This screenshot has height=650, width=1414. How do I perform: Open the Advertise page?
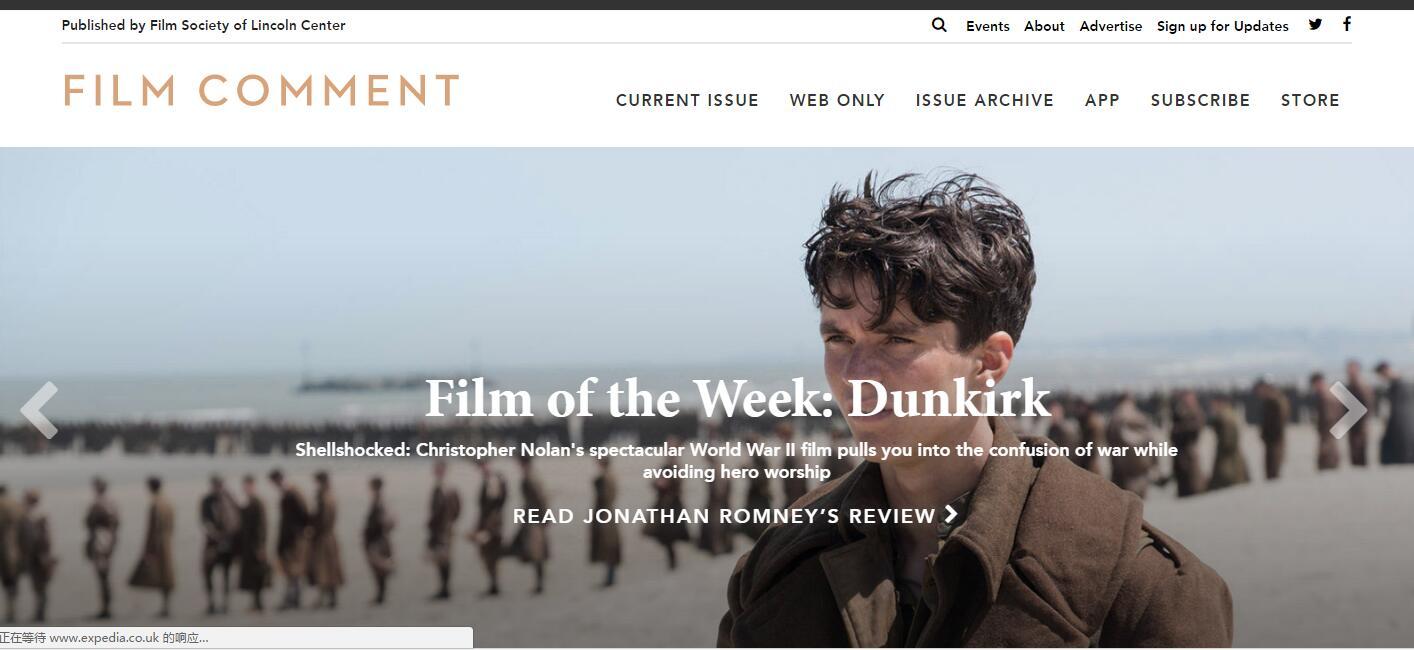(1111, 26)
